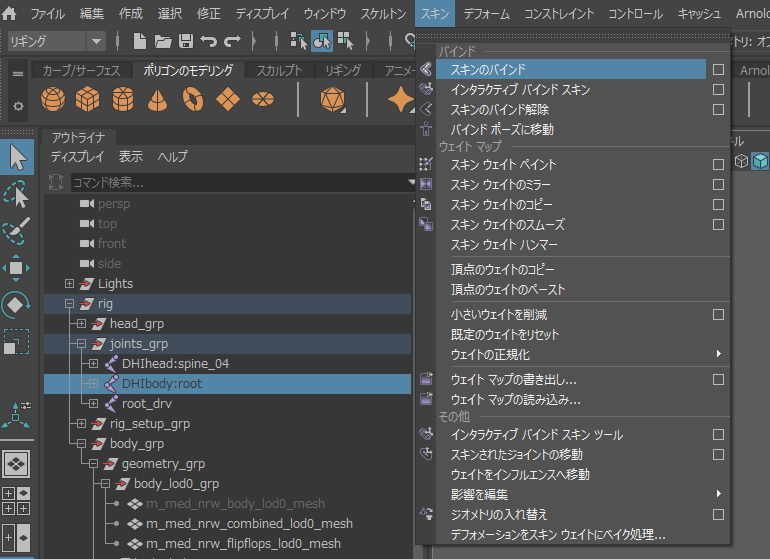Open the リギング menu set dropdown
770x559 pixels.
point(96,41)
